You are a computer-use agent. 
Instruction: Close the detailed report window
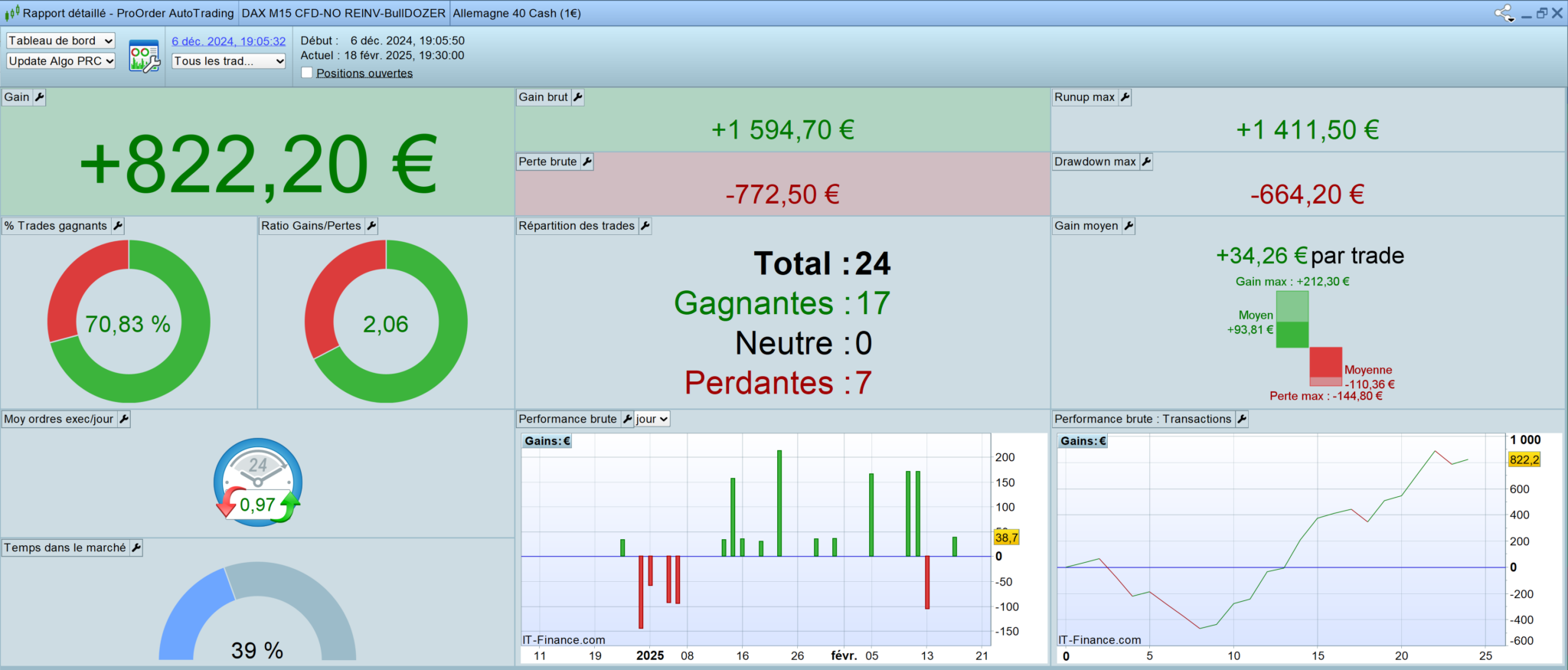coord(1557,13)
